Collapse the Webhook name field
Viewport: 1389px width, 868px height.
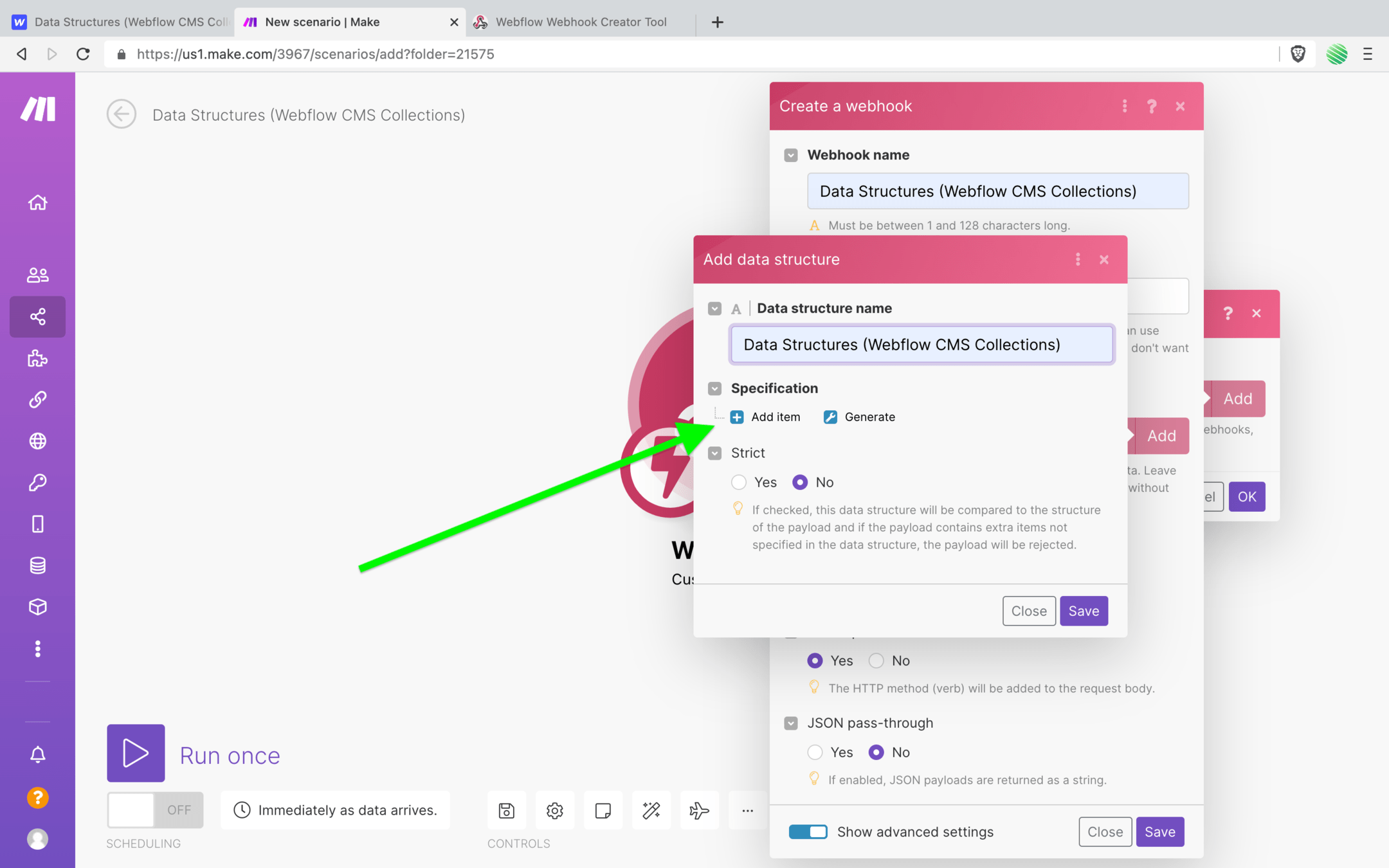pos(790,155)
